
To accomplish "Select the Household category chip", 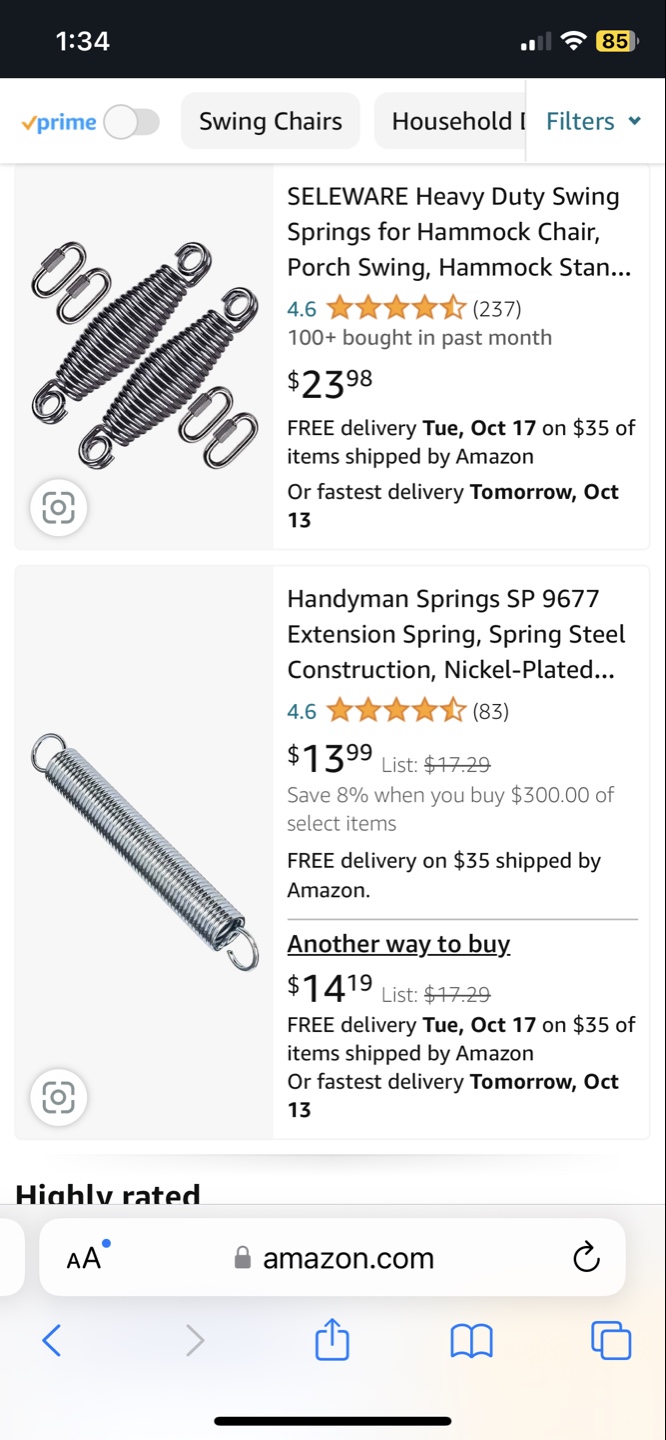I will pos(452,122).
